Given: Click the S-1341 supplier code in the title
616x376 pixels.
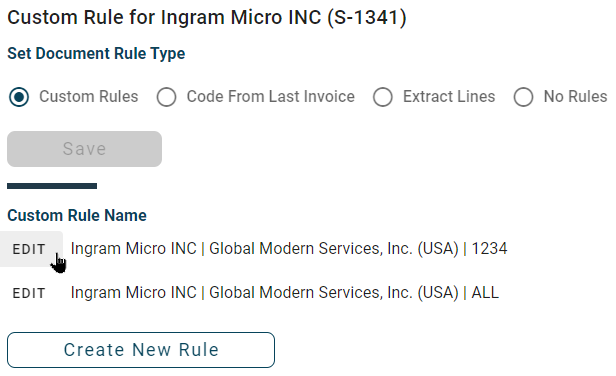Looking at the screenshot, I should [367, 18].
